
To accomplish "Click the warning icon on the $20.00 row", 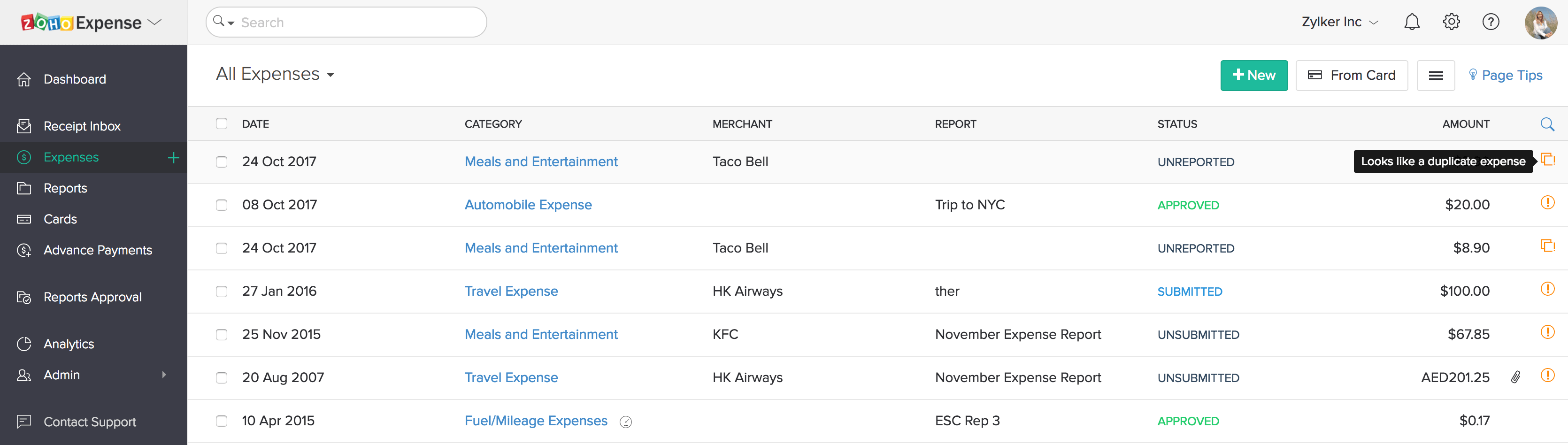I will [x=1547, y=203].
